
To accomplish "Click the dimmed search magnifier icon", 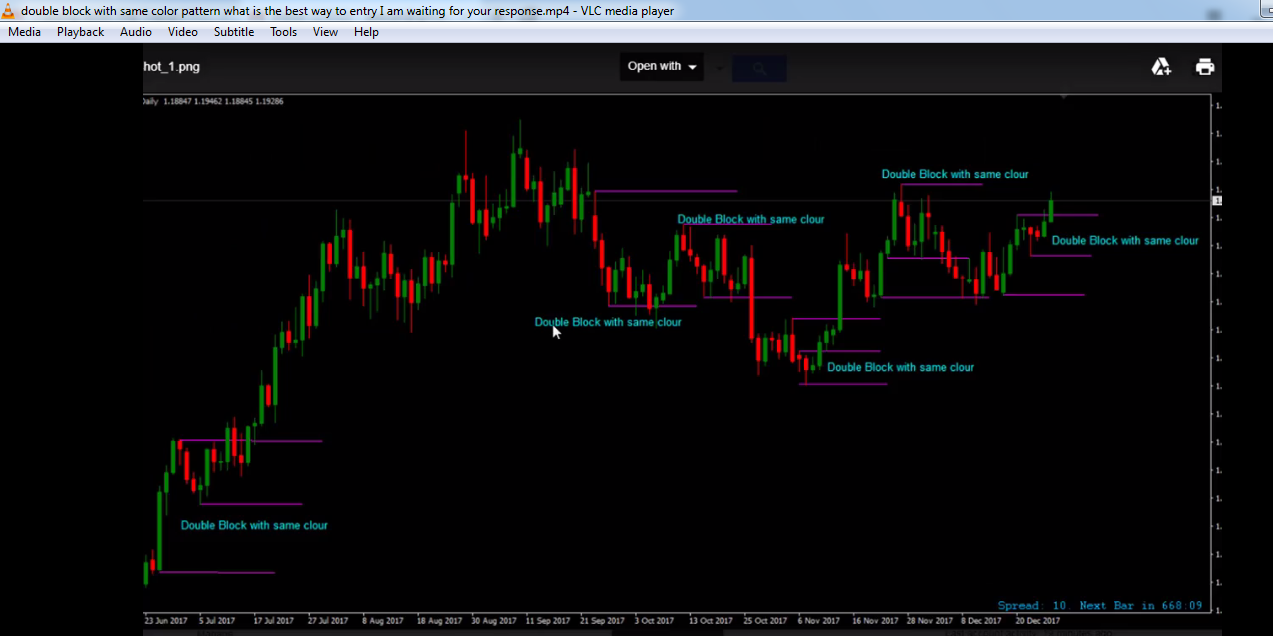I will click(759, 68).
